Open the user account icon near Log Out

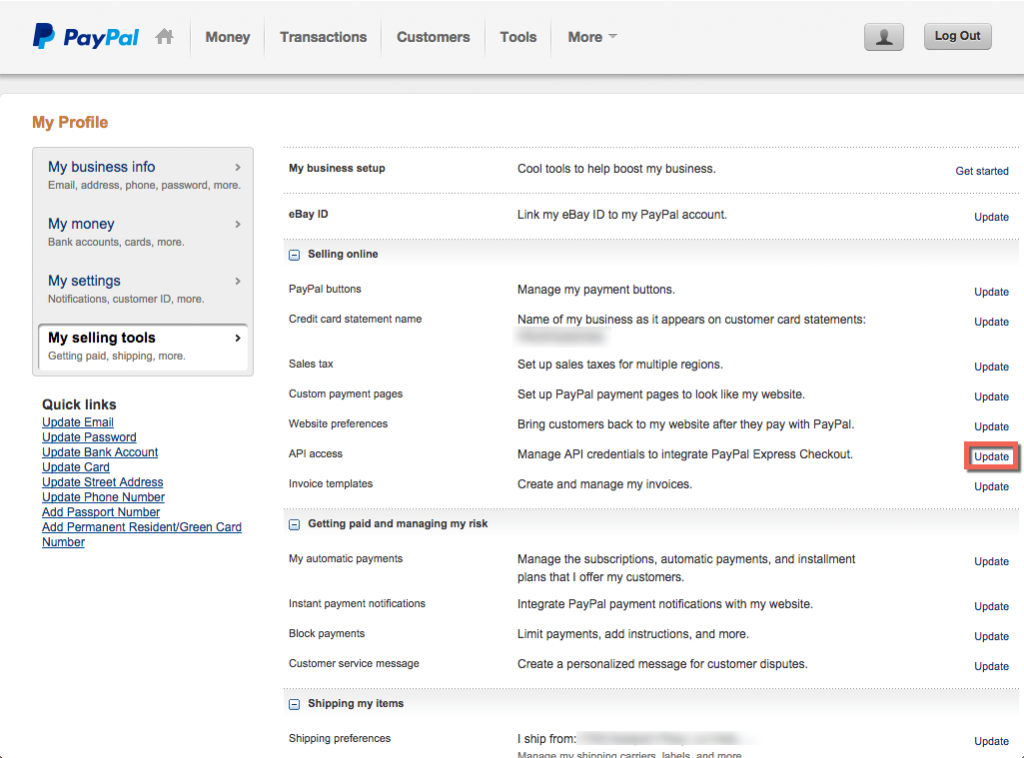coord(883,36)
